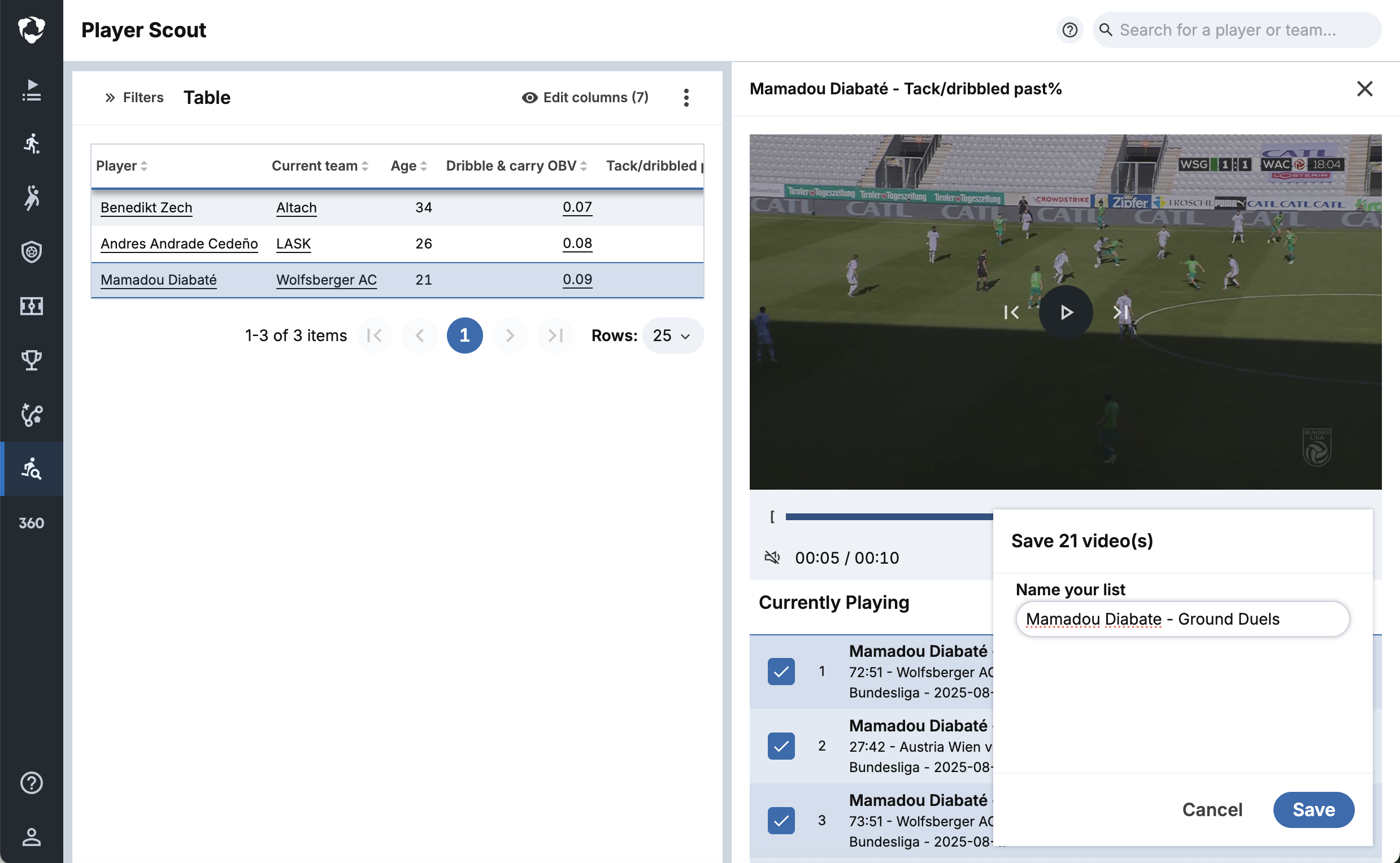Open the playlist icon in sidebar
Image resolution: width=1400 pixels, height=863 pixels.
32,90
